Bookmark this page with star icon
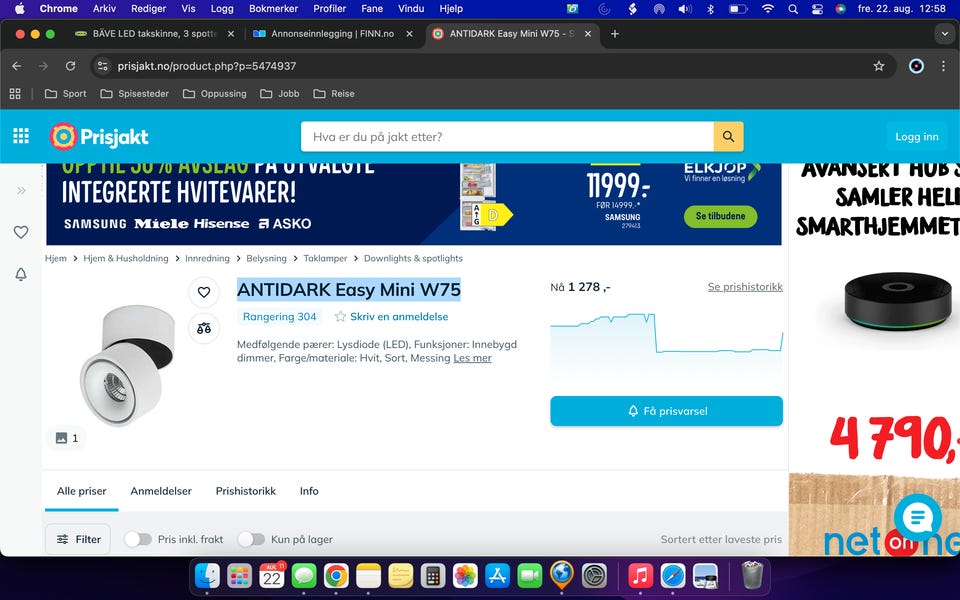 [x=879, y=66]
